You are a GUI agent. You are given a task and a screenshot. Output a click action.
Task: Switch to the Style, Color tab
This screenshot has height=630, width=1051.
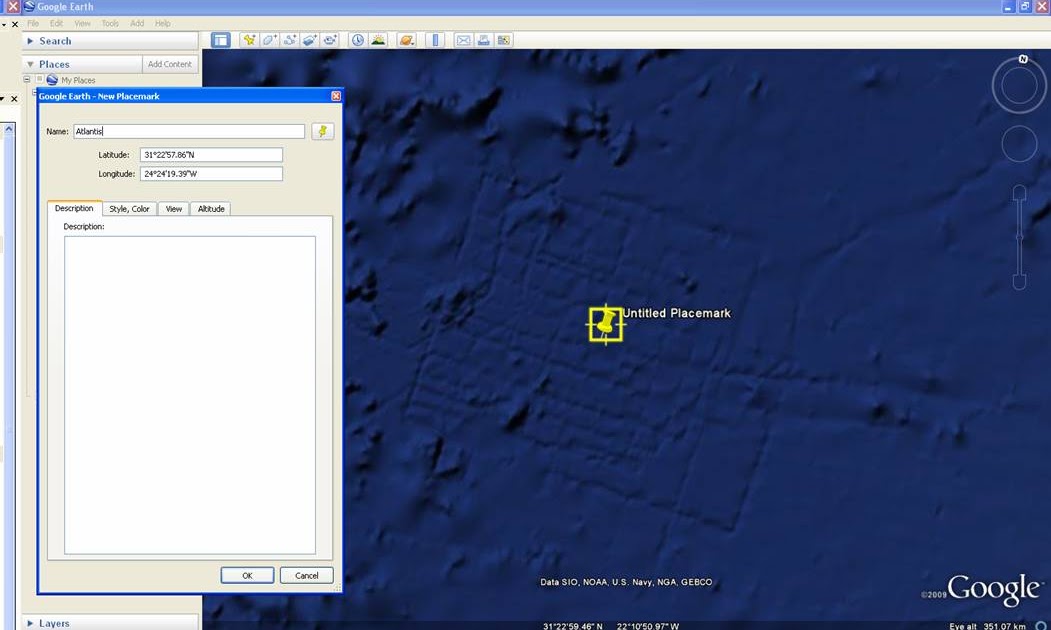pyautogui.click(x=129, y=209)
